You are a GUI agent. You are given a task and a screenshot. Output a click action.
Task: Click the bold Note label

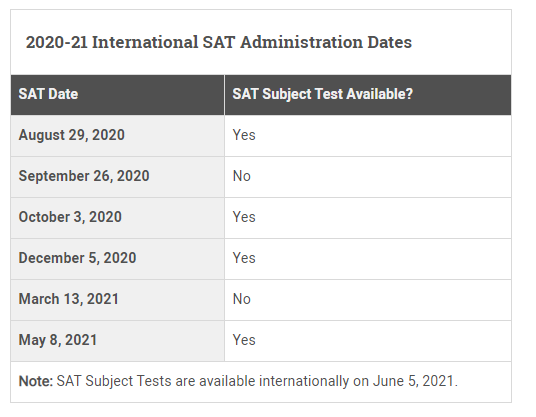[x=36, y=381]
